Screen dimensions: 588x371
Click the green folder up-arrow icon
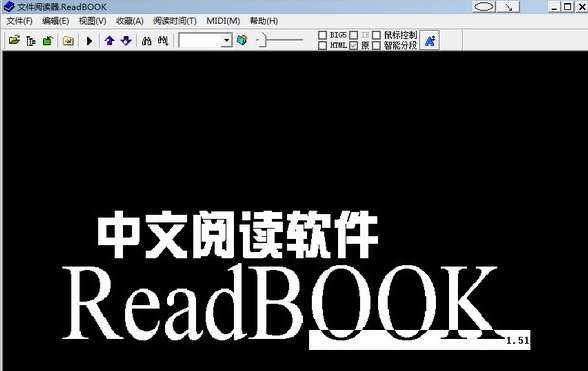(47, 41)
